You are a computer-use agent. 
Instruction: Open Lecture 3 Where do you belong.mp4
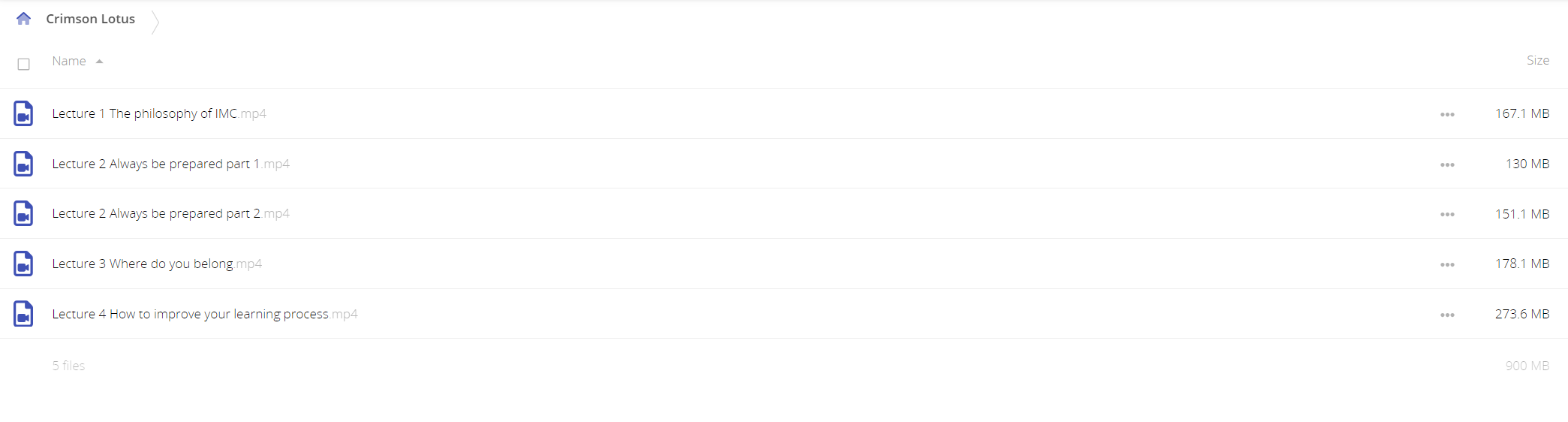[157, 264]
